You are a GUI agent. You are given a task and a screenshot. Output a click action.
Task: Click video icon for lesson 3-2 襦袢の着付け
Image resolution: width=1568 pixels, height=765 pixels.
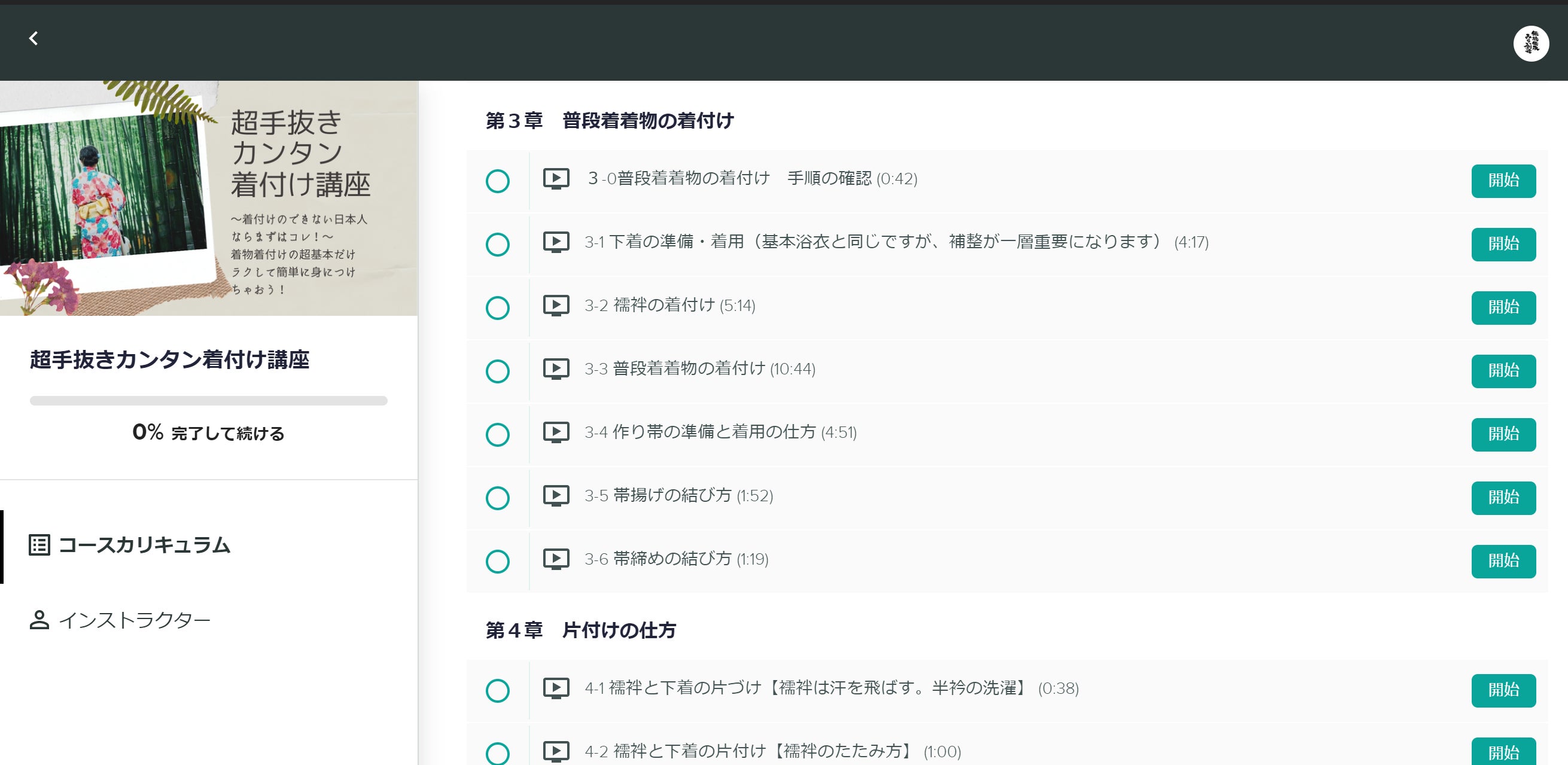556,306
